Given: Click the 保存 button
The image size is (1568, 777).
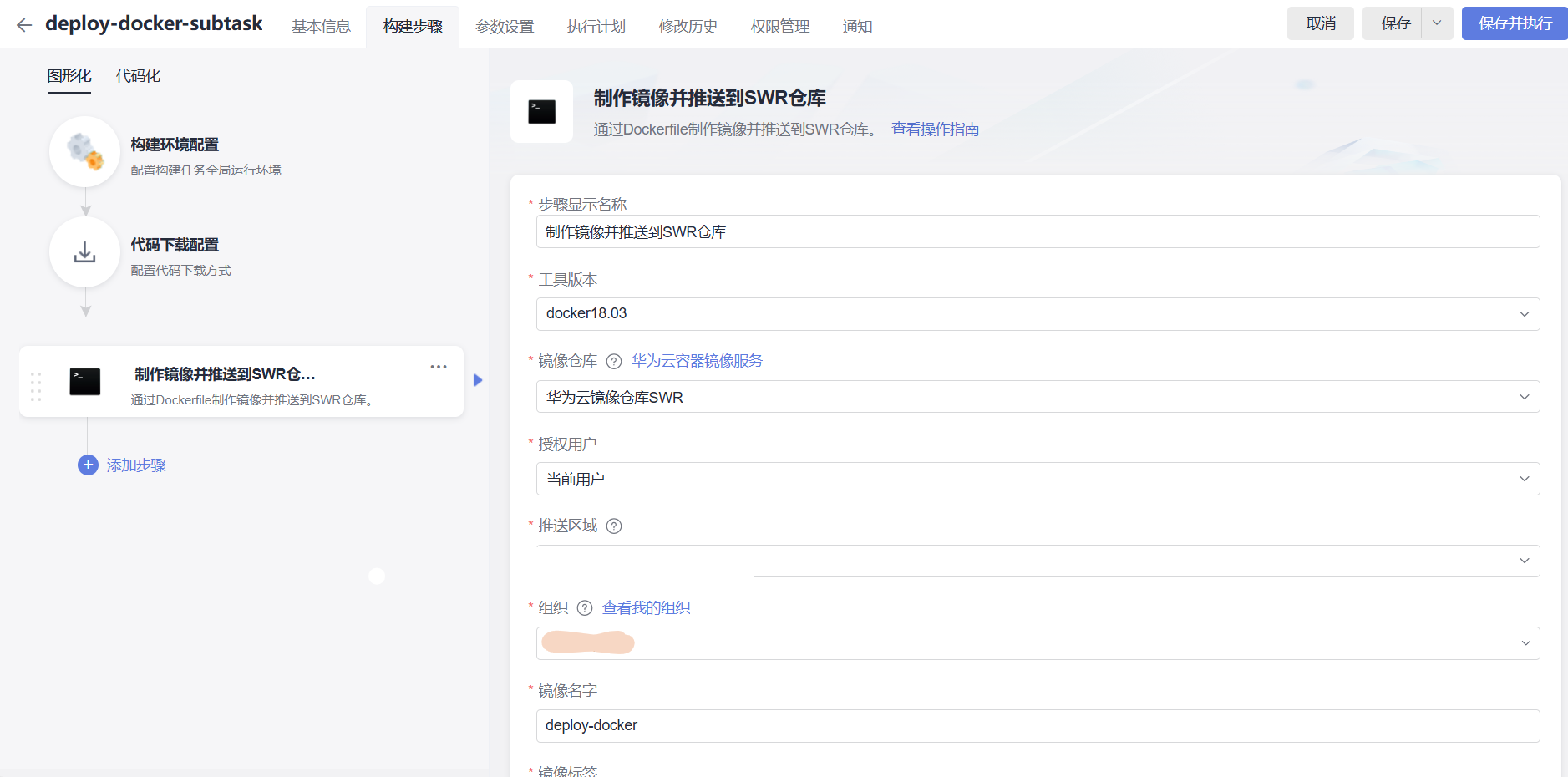Looking at the screenshot, I should click(x=1393, y=23).
